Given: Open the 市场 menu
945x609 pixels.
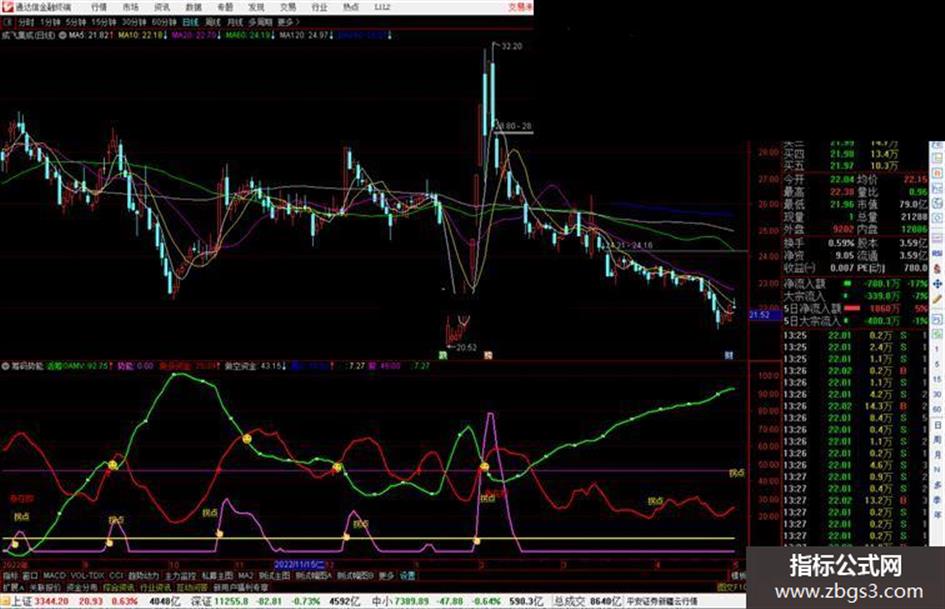Looking at the screenshot, I should [130, 7].
